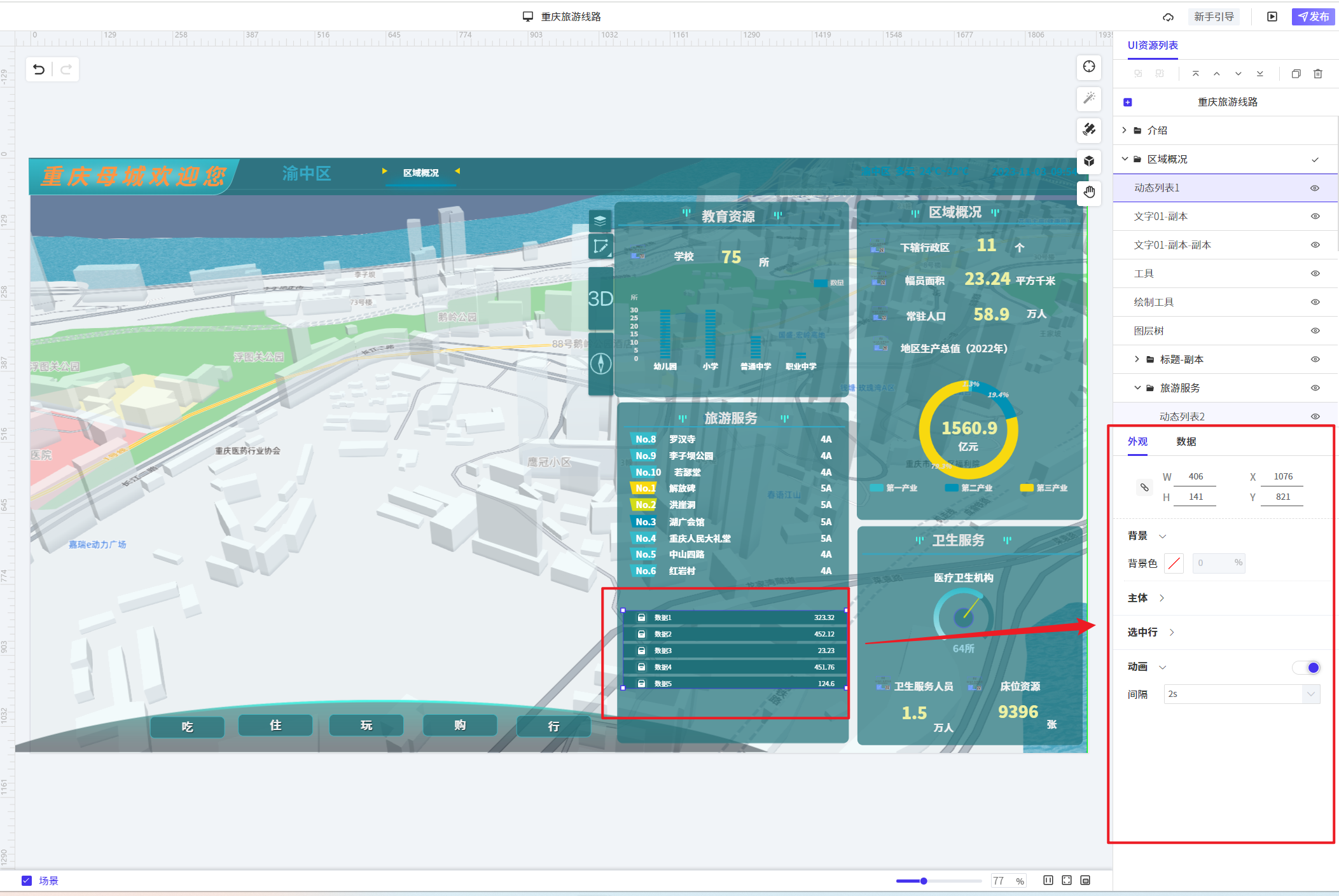The height and width of the screenshot is (896, 1339).
Task: Click the map draw polygon icon
Action: (600, 247)
